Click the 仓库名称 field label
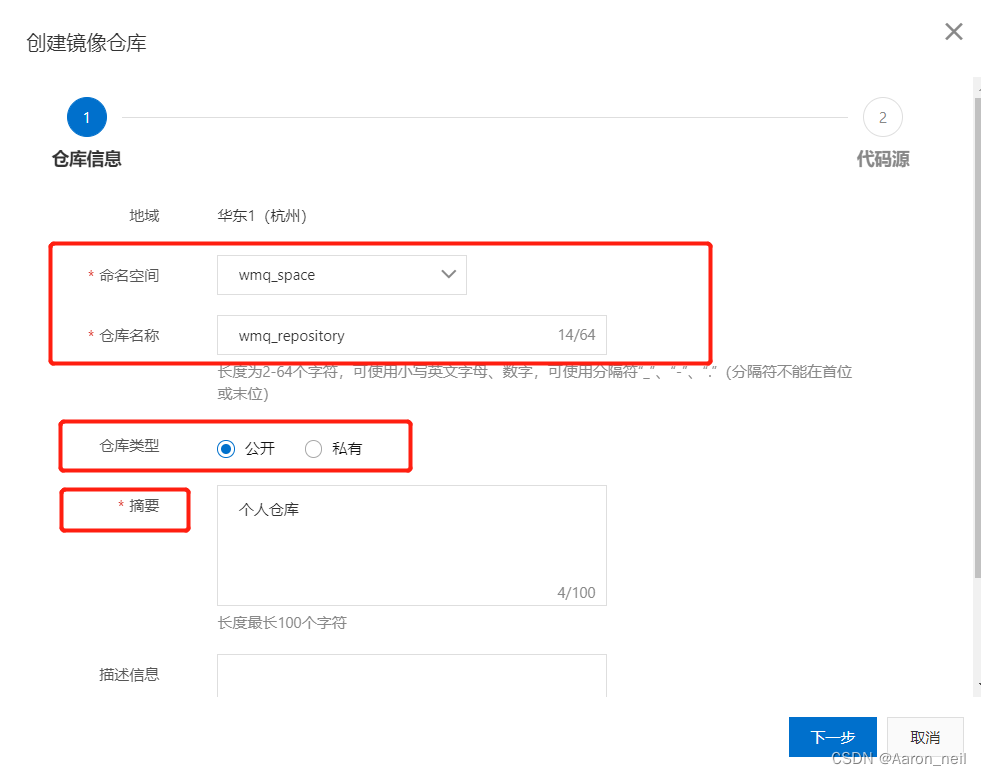 pyautogui.click(x=130, y=336)
